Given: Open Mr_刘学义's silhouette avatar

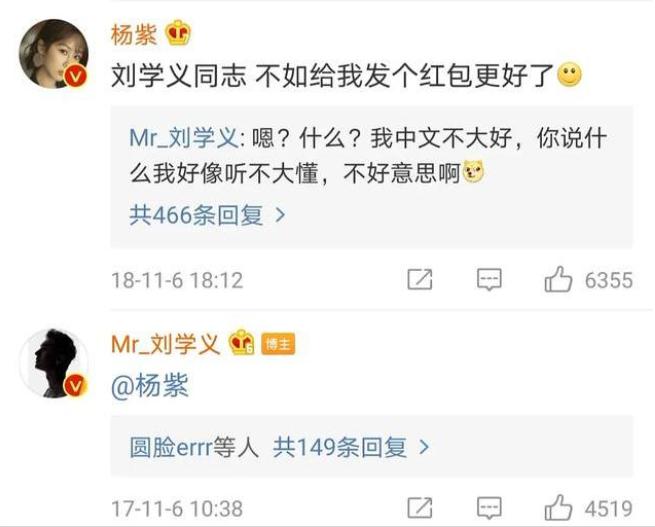Looking at the screenshot, I should pyautogui.click(x=54, y=363).
